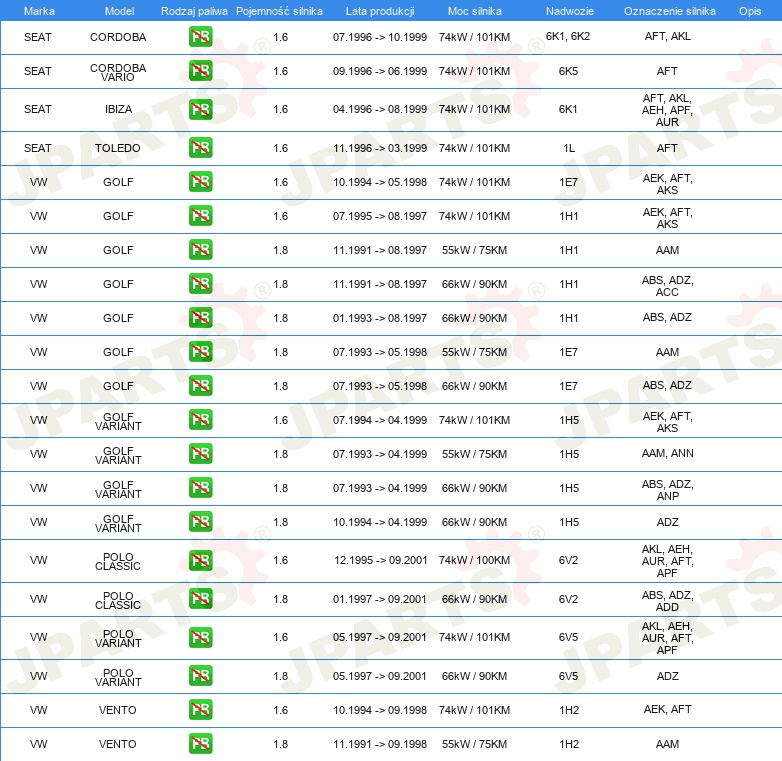The image size is (782, 761).
Task: Click fuel icon in GOLF VARIANT ANP row
Action: point(200,488)
